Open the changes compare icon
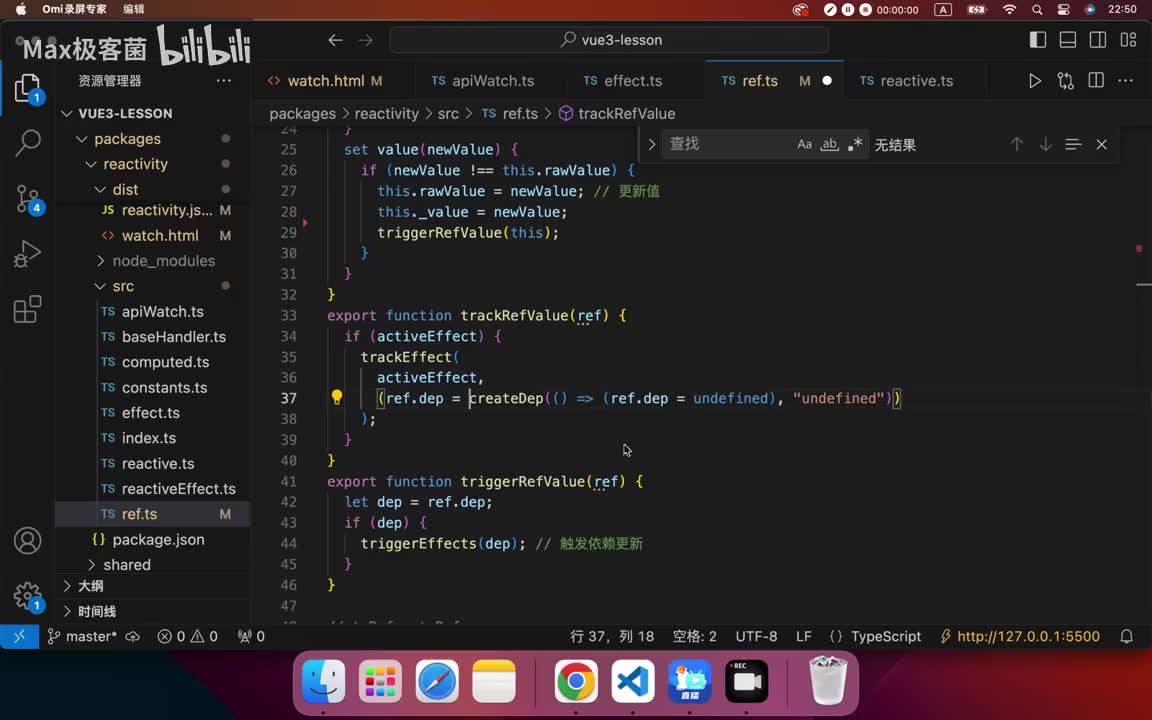This screenshot has height=720, width=1152. pyautogui.click(x=1065, y=81)
